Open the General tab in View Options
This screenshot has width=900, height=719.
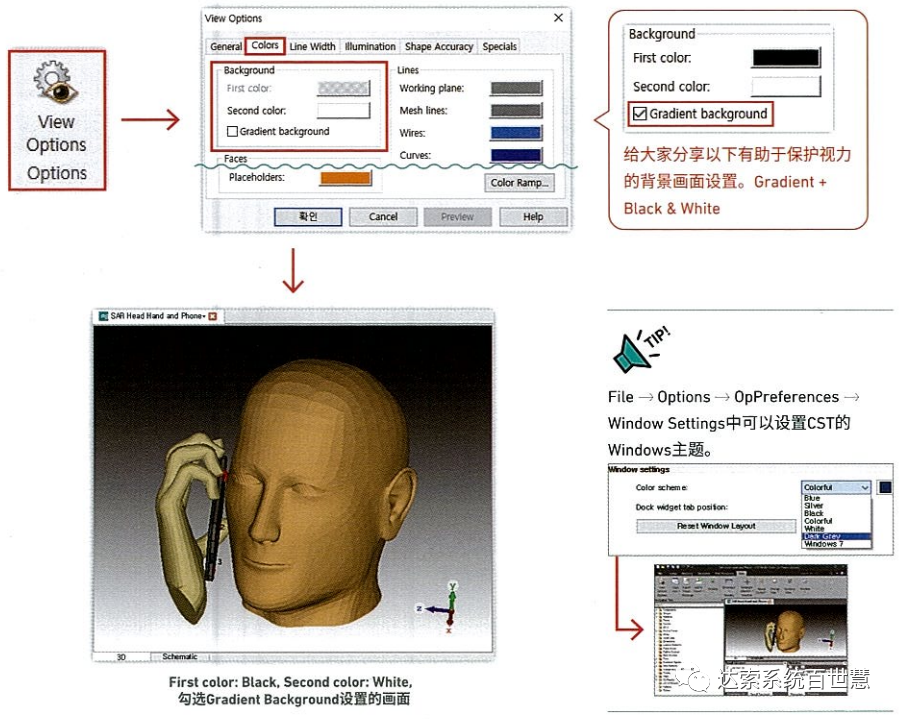226,46
